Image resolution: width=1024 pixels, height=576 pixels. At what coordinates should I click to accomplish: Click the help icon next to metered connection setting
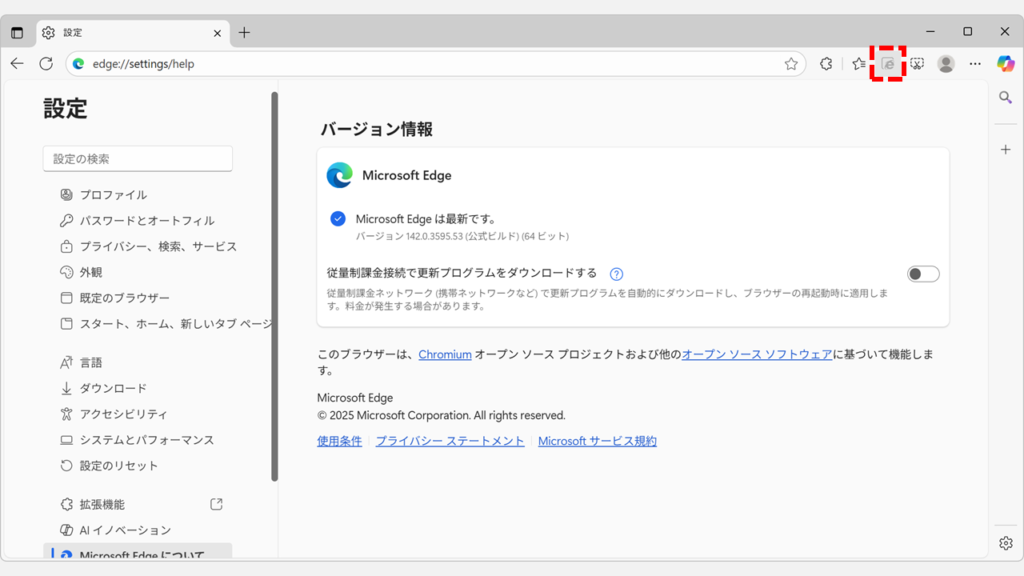click(617, 273)
